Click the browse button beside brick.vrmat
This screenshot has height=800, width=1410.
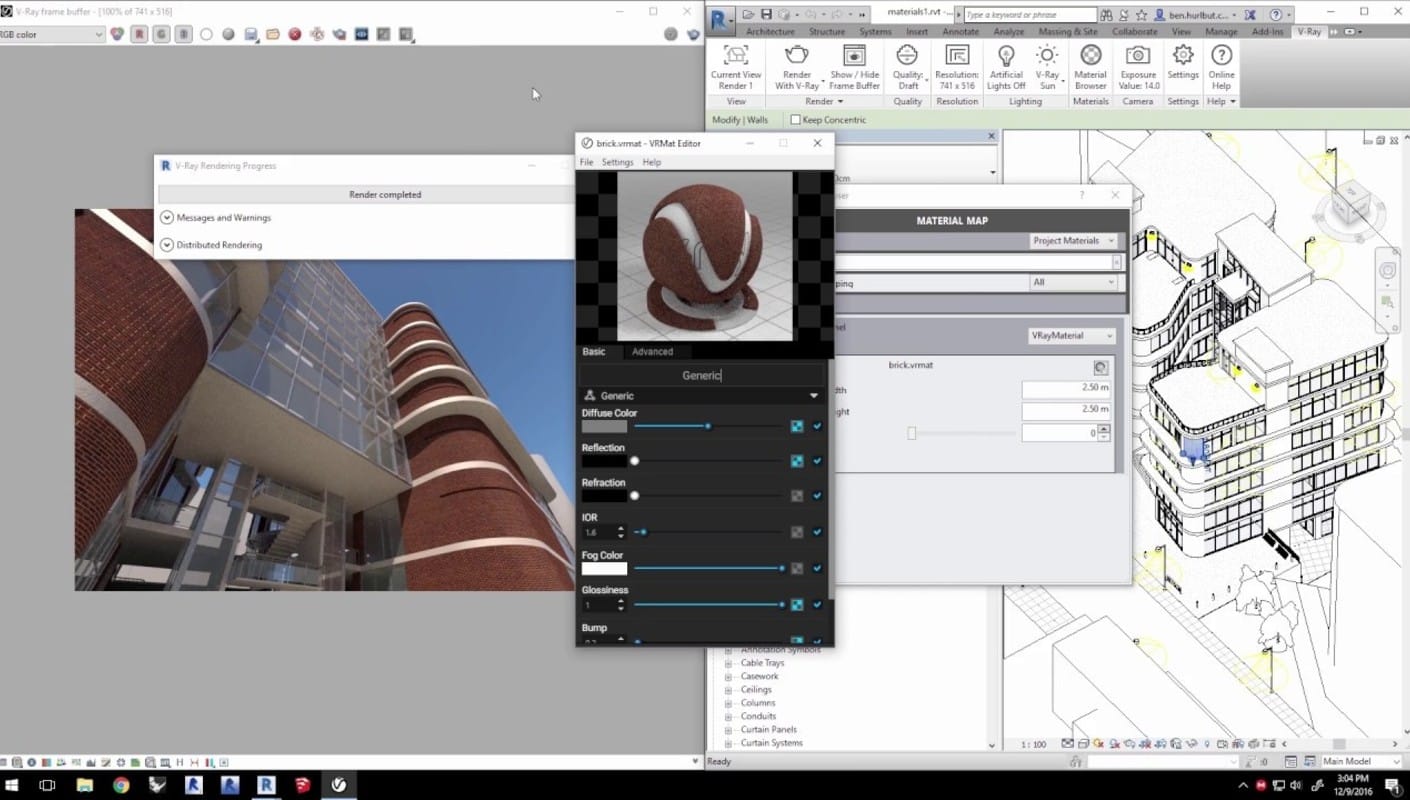point(1100,367)
